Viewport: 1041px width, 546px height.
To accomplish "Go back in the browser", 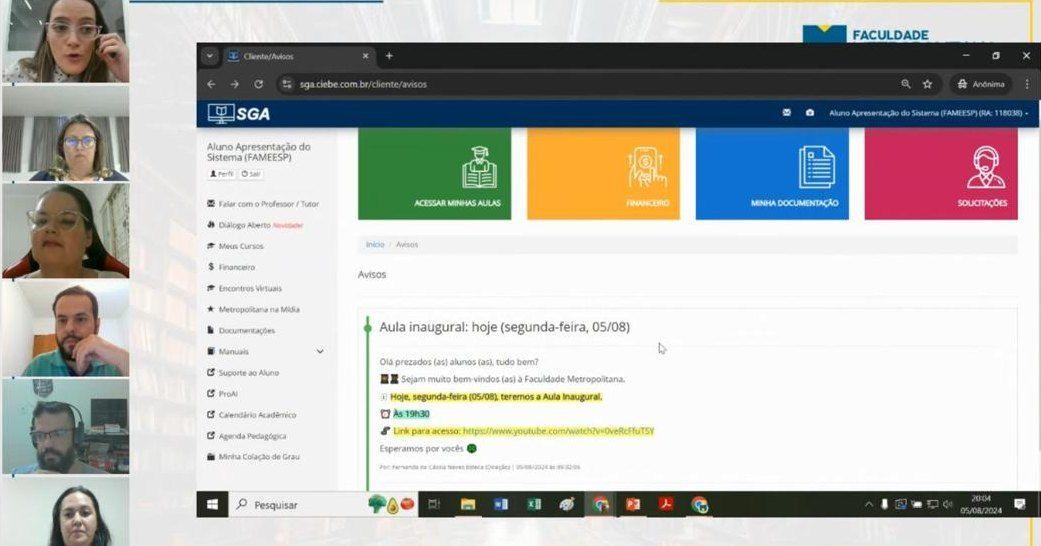I will click(211, 84).
